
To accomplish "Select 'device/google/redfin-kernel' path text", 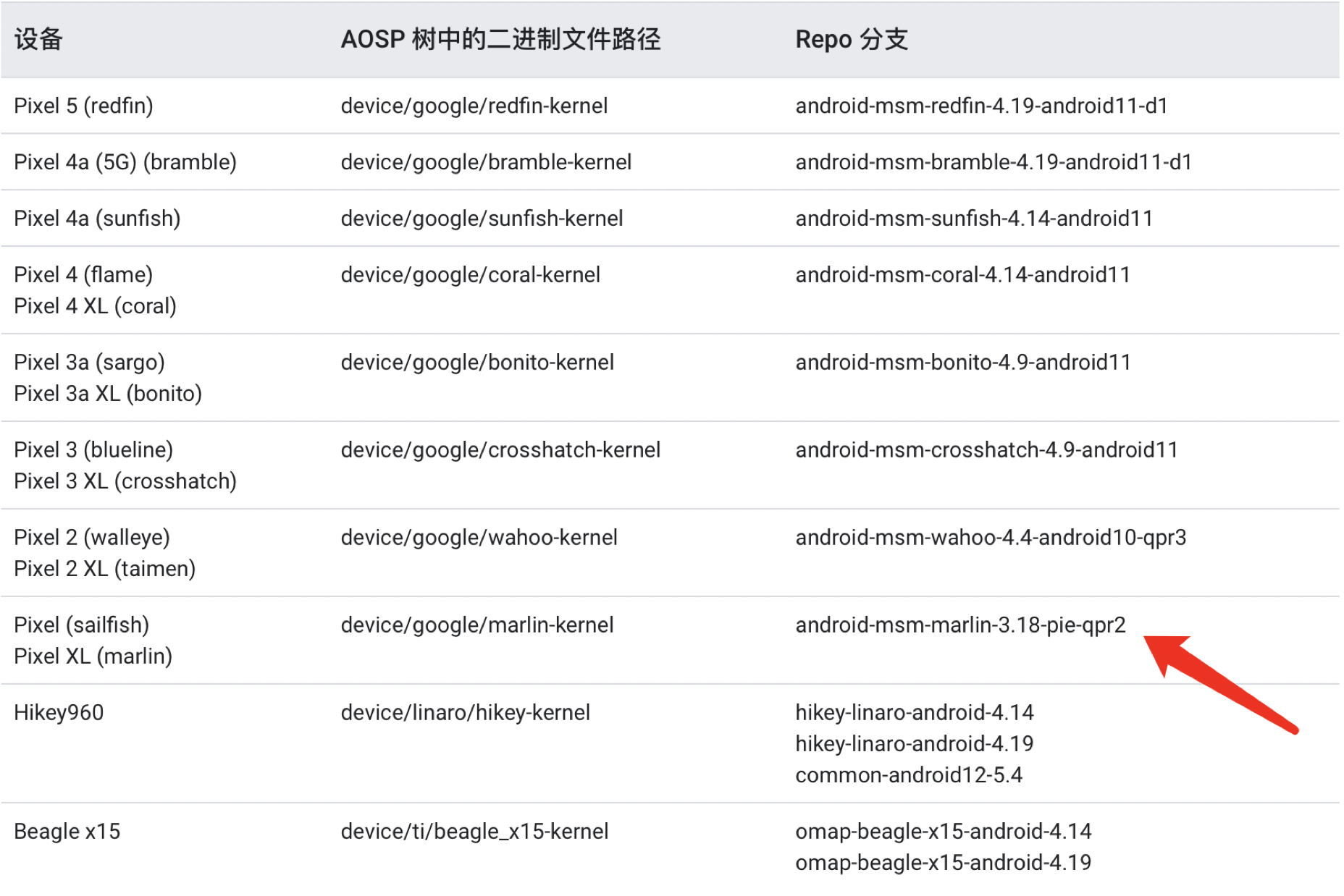I will (x=474, y=106).
